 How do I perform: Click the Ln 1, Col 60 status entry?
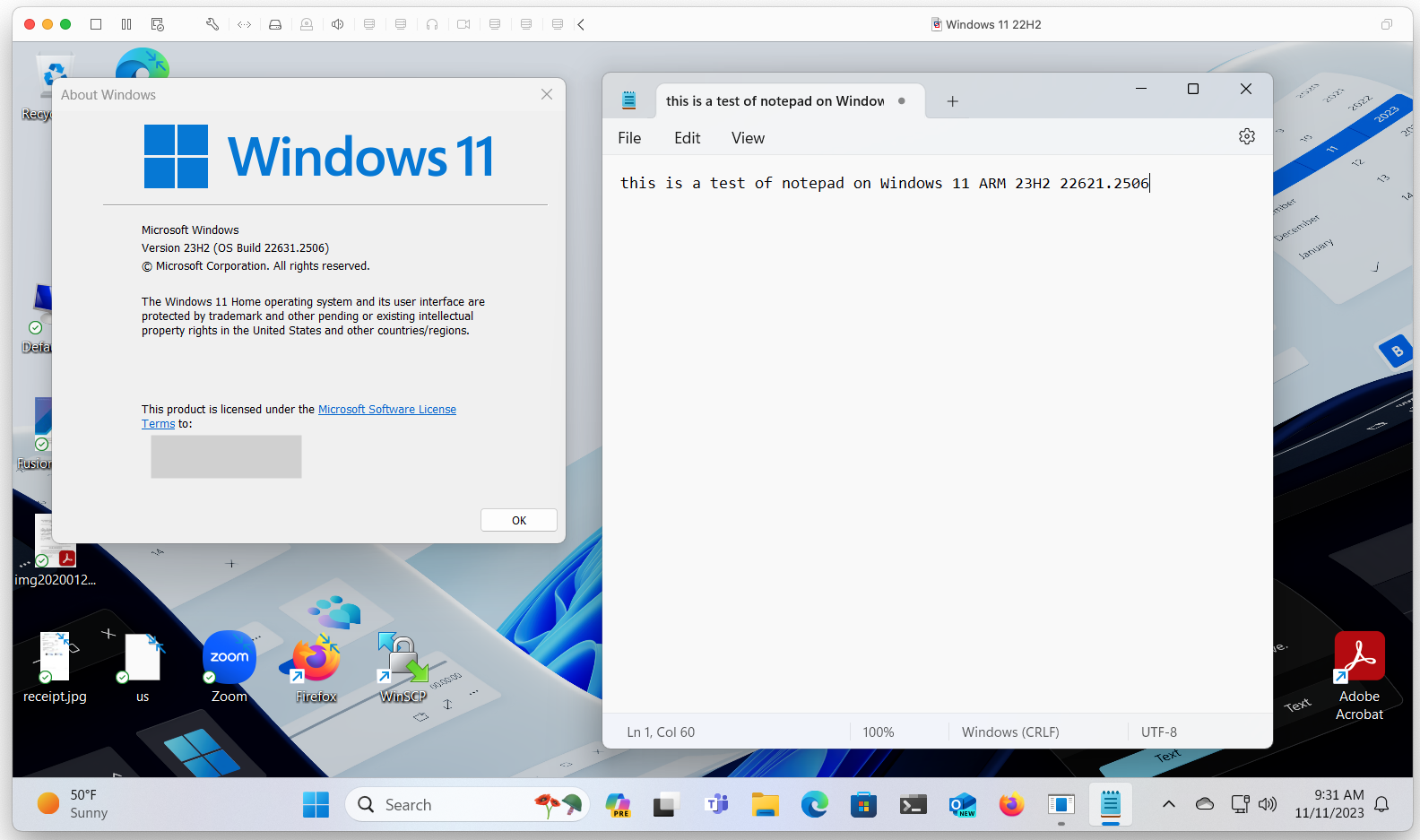click(661, 732)
